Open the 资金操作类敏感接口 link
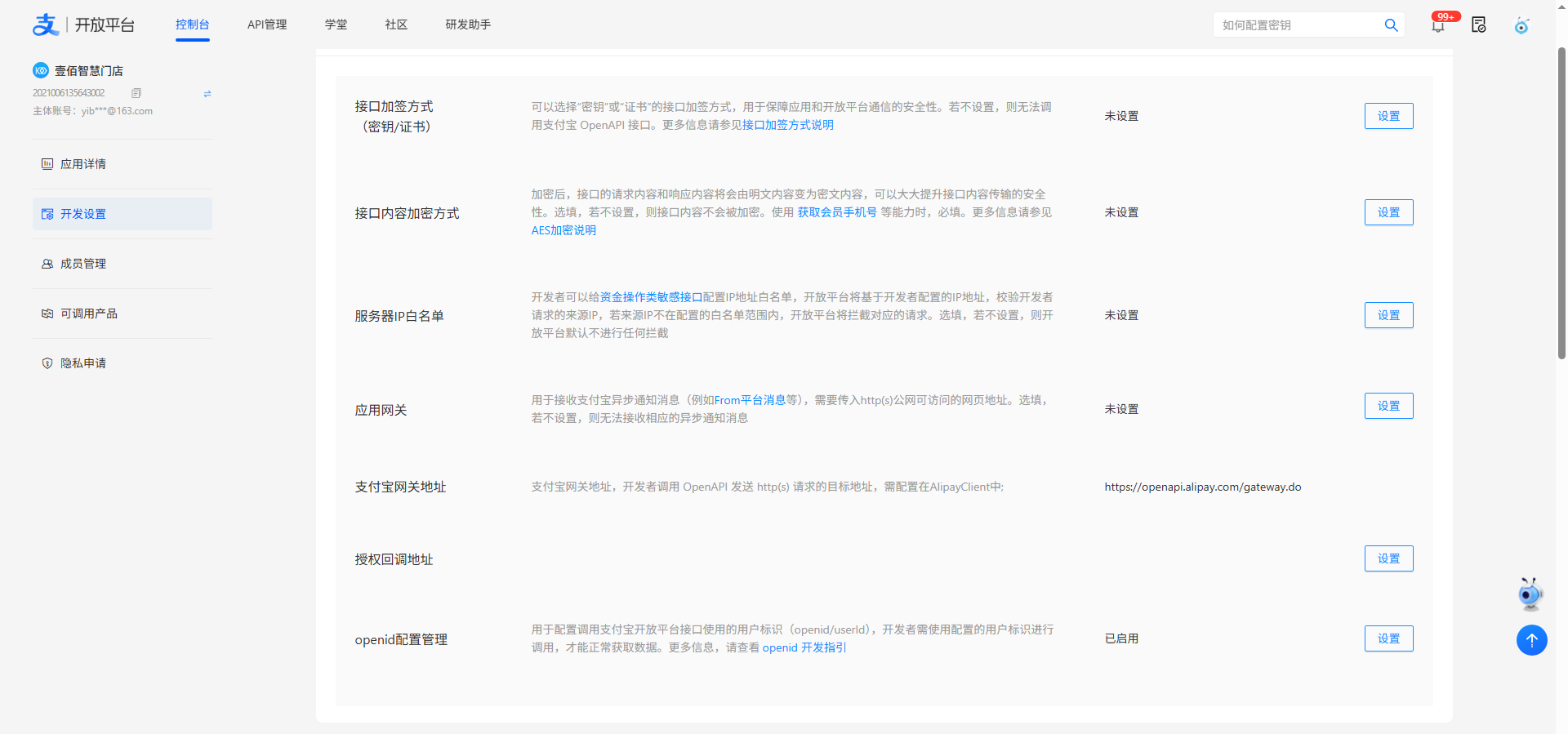 652,297
